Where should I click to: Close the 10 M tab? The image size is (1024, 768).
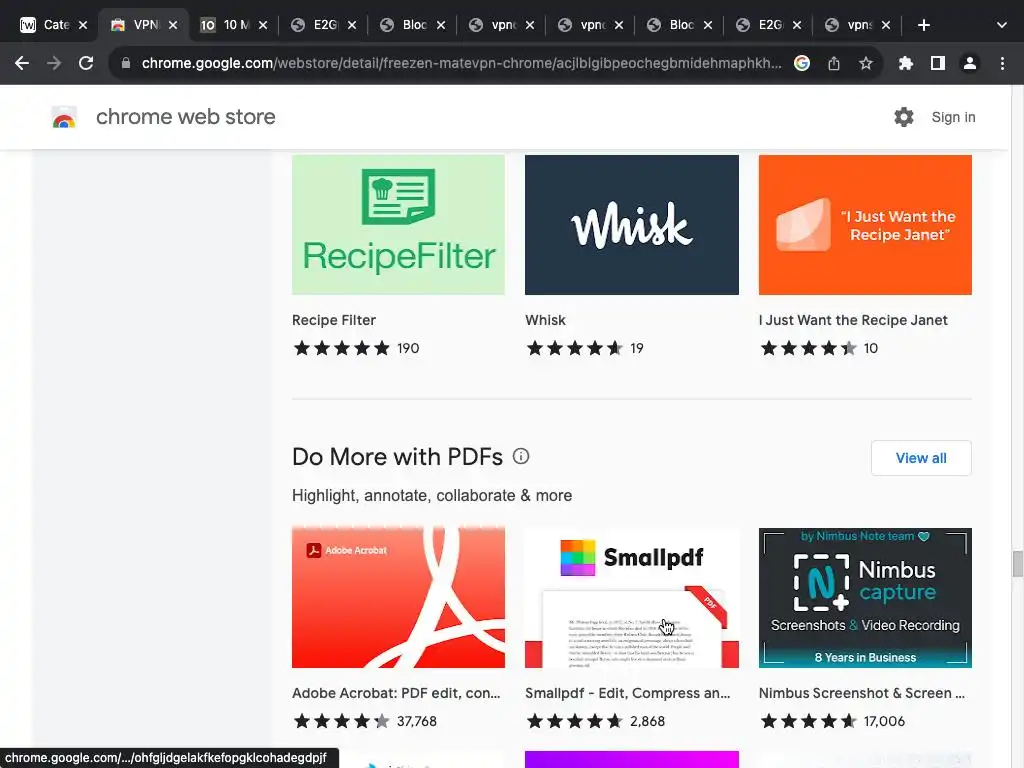point(263,25)
